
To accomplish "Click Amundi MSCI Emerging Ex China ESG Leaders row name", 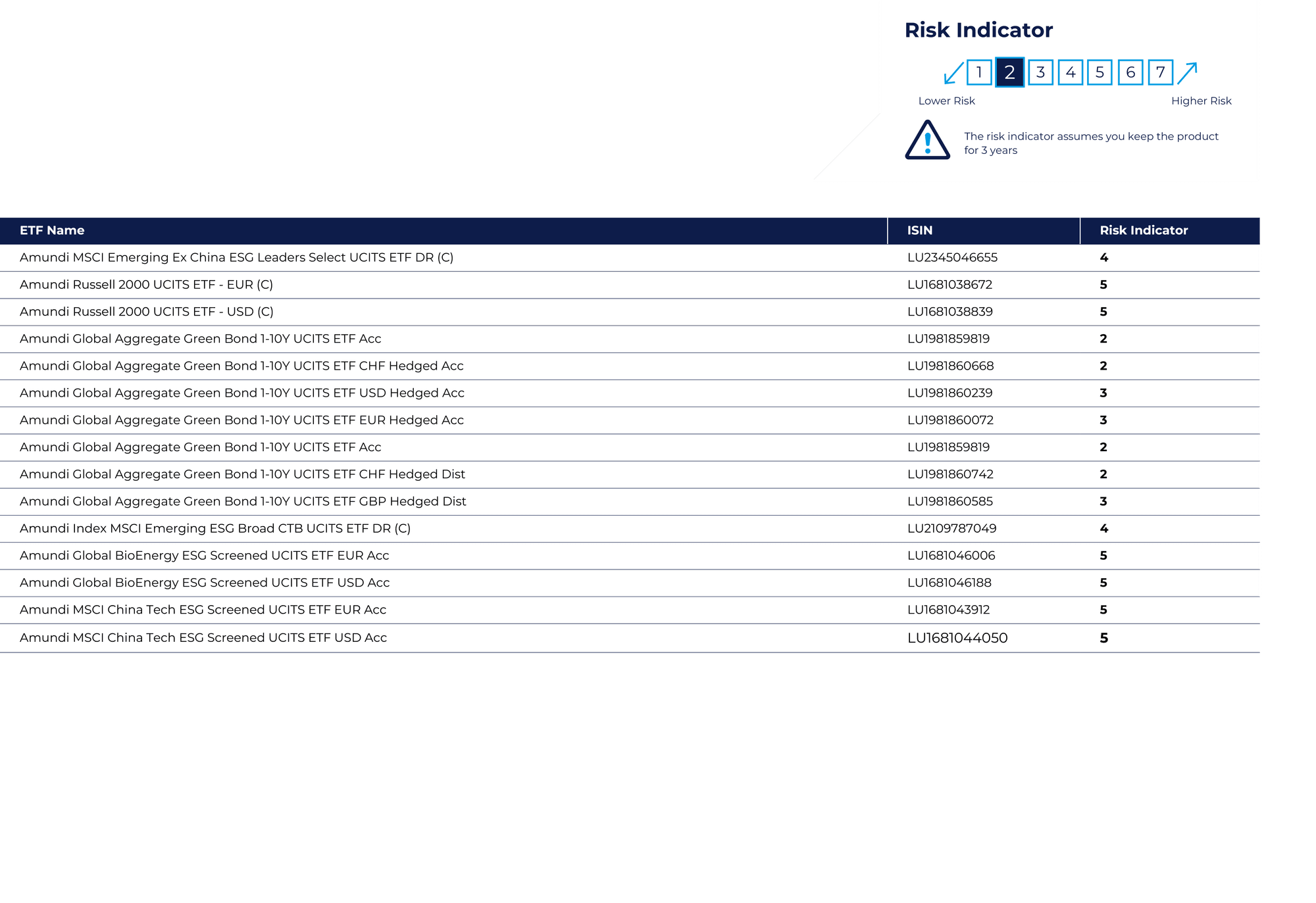I will [236, 257].
